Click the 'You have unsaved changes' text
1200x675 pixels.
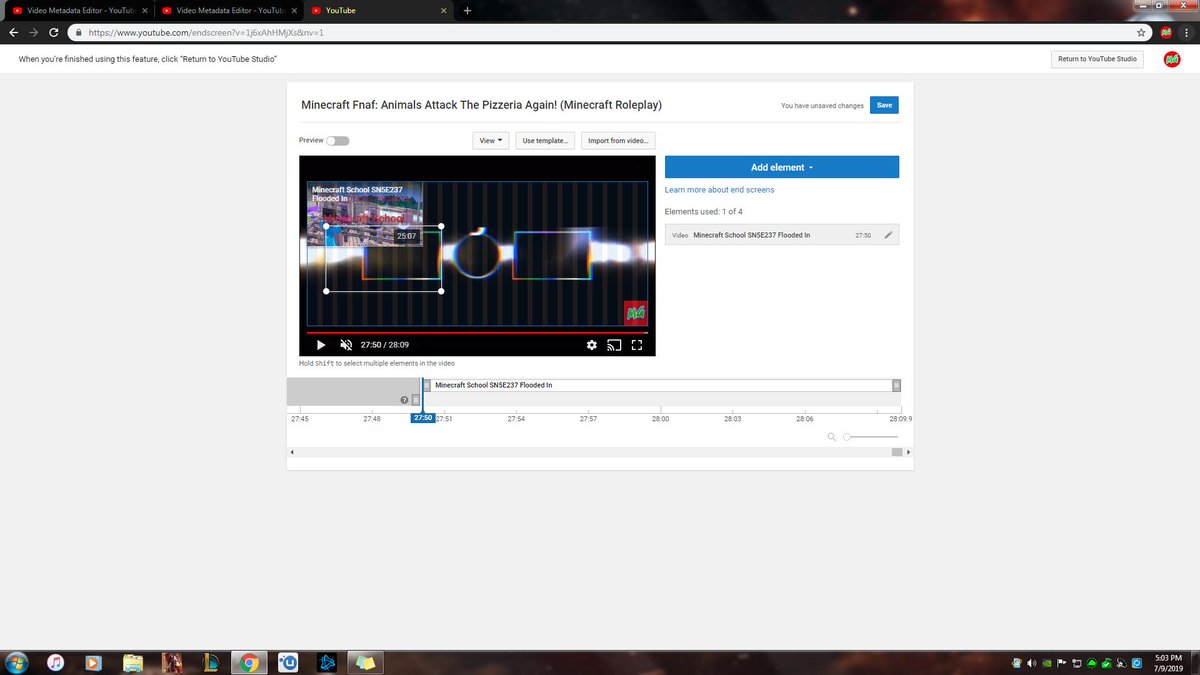point(822,105)
